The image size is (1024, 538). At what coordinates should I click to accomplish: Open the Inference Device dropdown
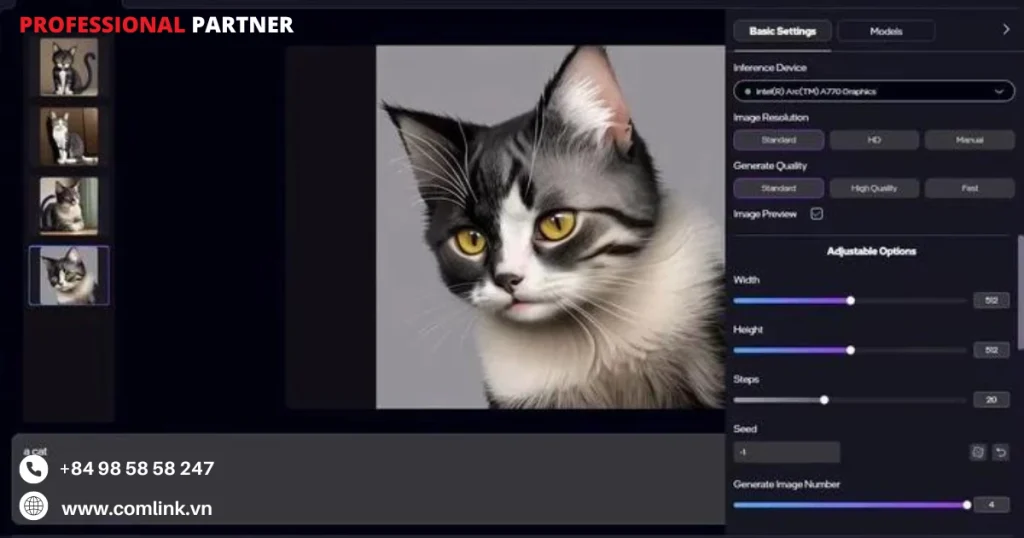(x=873, y=91)
